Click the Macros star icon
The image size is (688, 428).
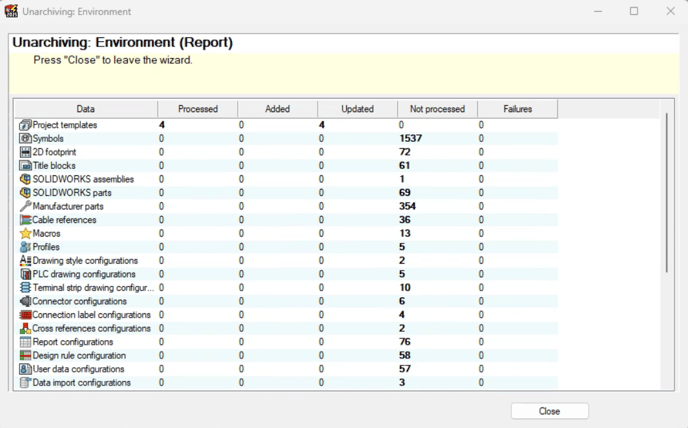pos(25,233)
